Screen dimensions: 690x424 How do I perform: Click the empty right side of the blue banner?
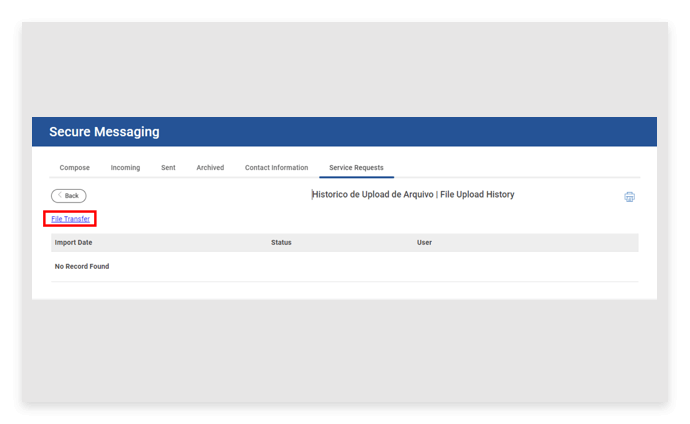[x=500, y=132]
